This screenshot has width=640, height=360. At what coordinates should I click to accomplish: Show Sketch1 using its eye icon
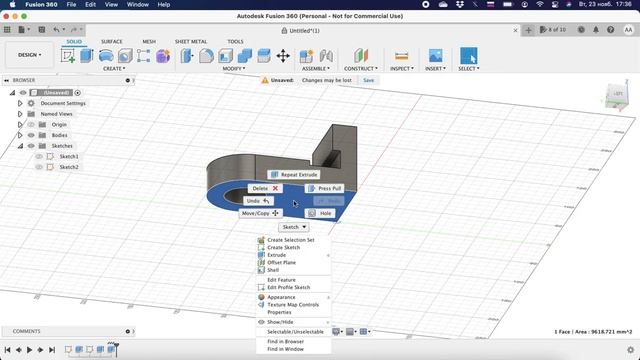tap(39, 156)
